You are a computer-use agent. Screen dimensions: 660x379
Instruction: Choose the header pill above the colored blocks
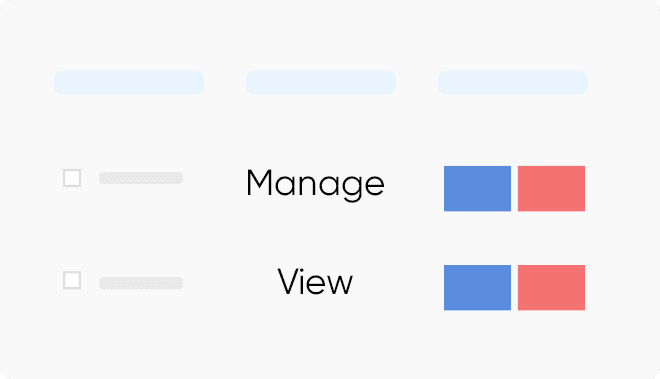click(513, 83)
